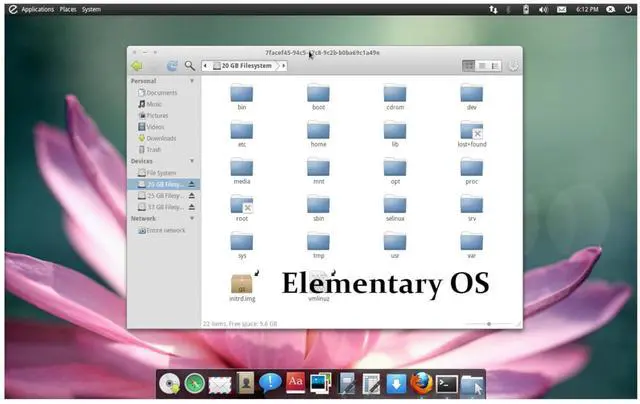Open the Applications menu

coord(38,8)
